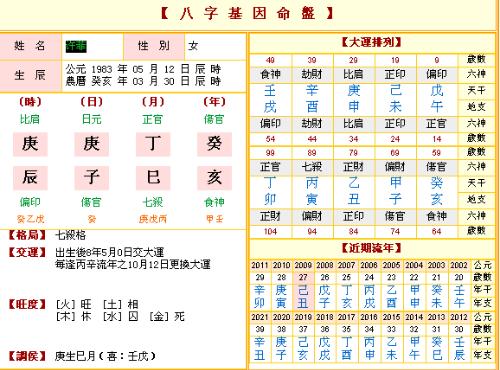
Task: Click hidden stems 庚戊丙 in orange
Action: [153, 219]
